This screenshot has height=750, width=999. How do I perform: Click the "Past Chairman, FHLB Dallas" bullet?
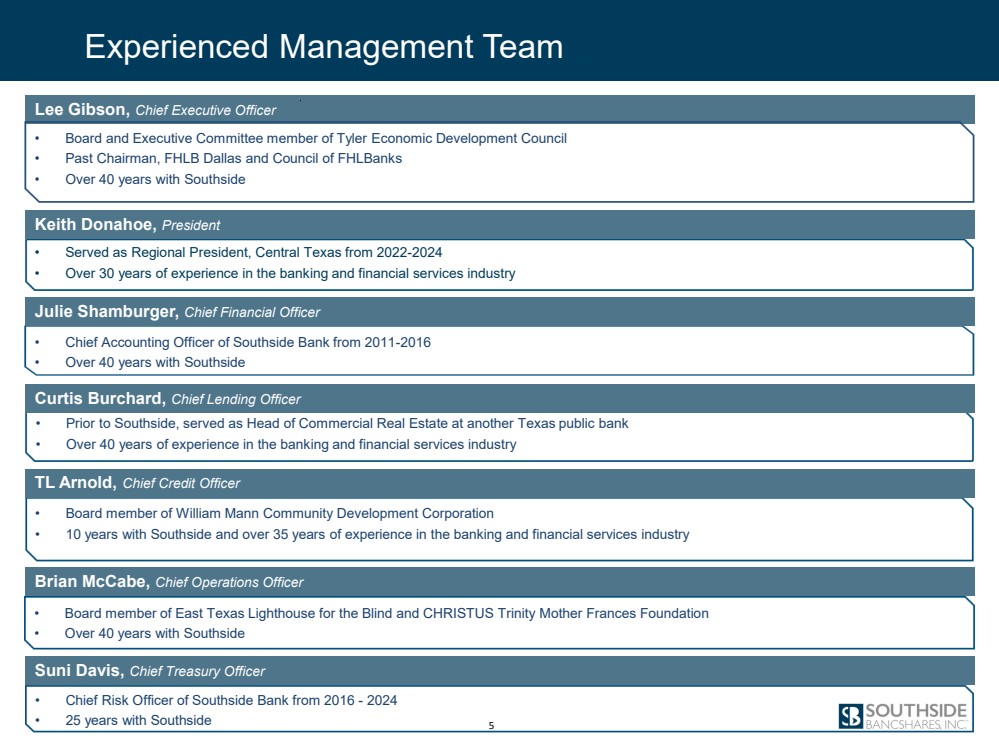click(233, 158)
